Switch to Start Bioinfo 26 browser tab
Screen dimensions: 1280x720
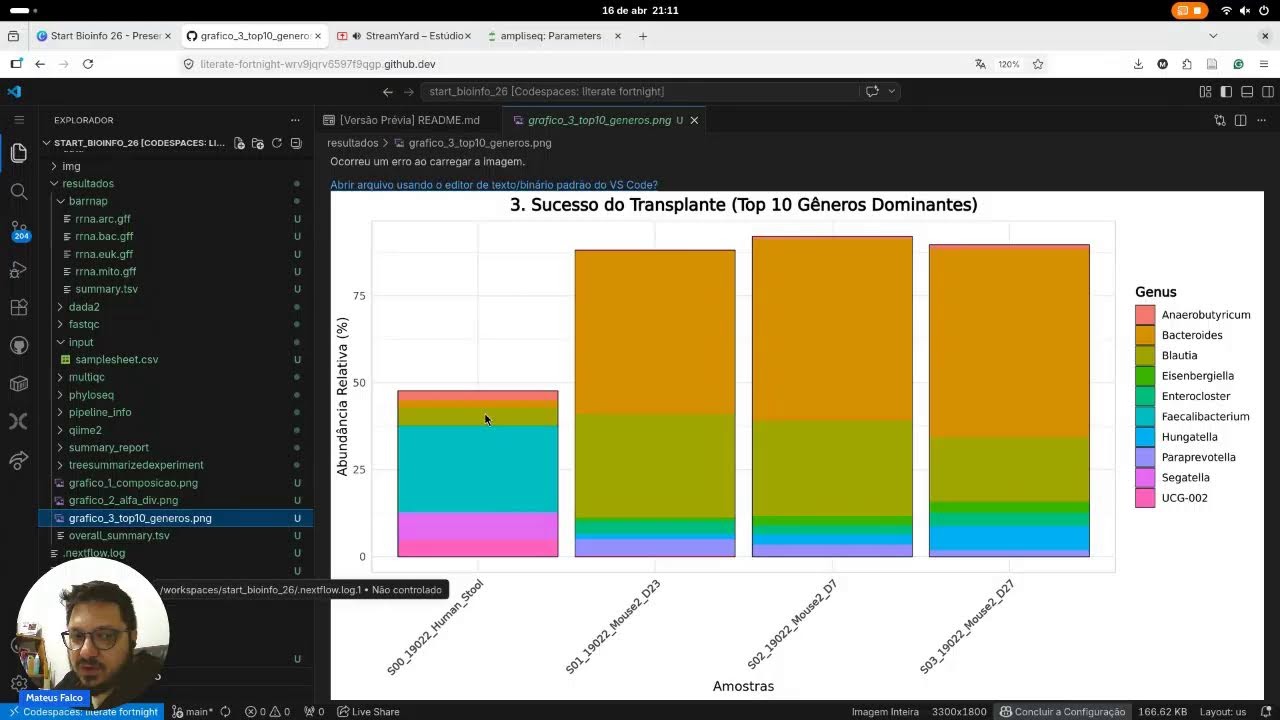pyautogui.click(x=105, y=36)
